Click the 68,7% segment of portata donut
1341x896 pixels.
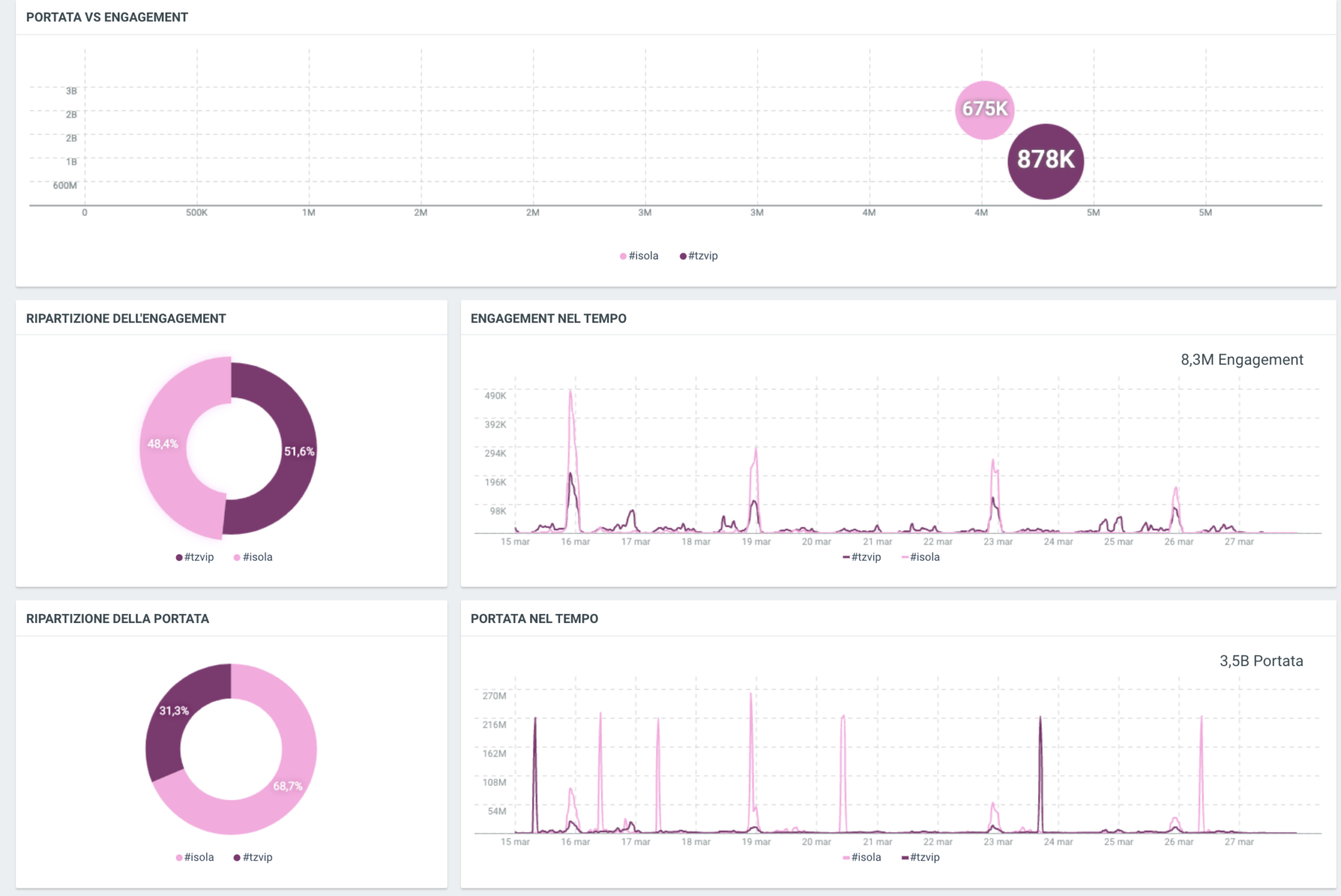pos(287,786)
